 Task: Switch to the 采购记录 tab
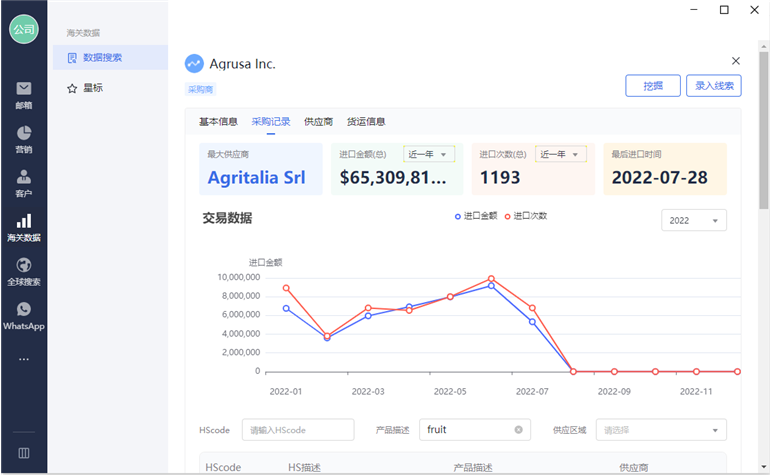[271, 122]
